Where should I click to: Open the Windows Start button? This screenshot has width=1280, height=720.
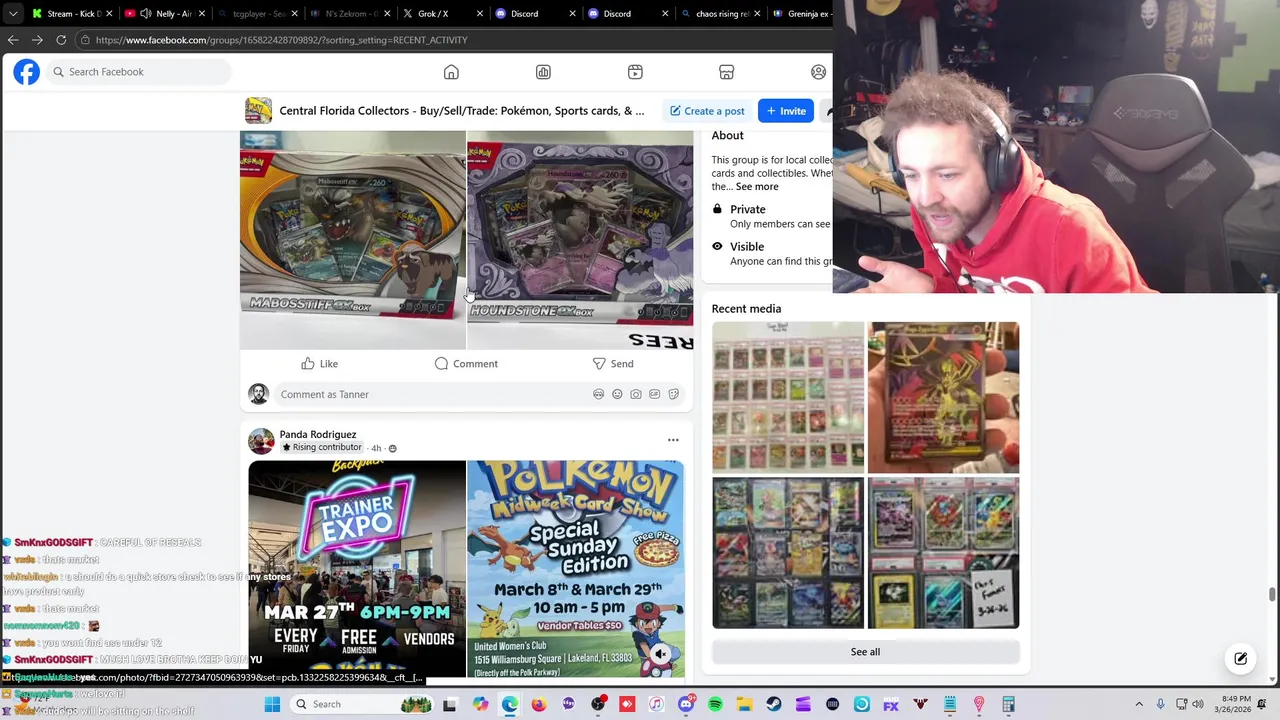tap(272, 704)
